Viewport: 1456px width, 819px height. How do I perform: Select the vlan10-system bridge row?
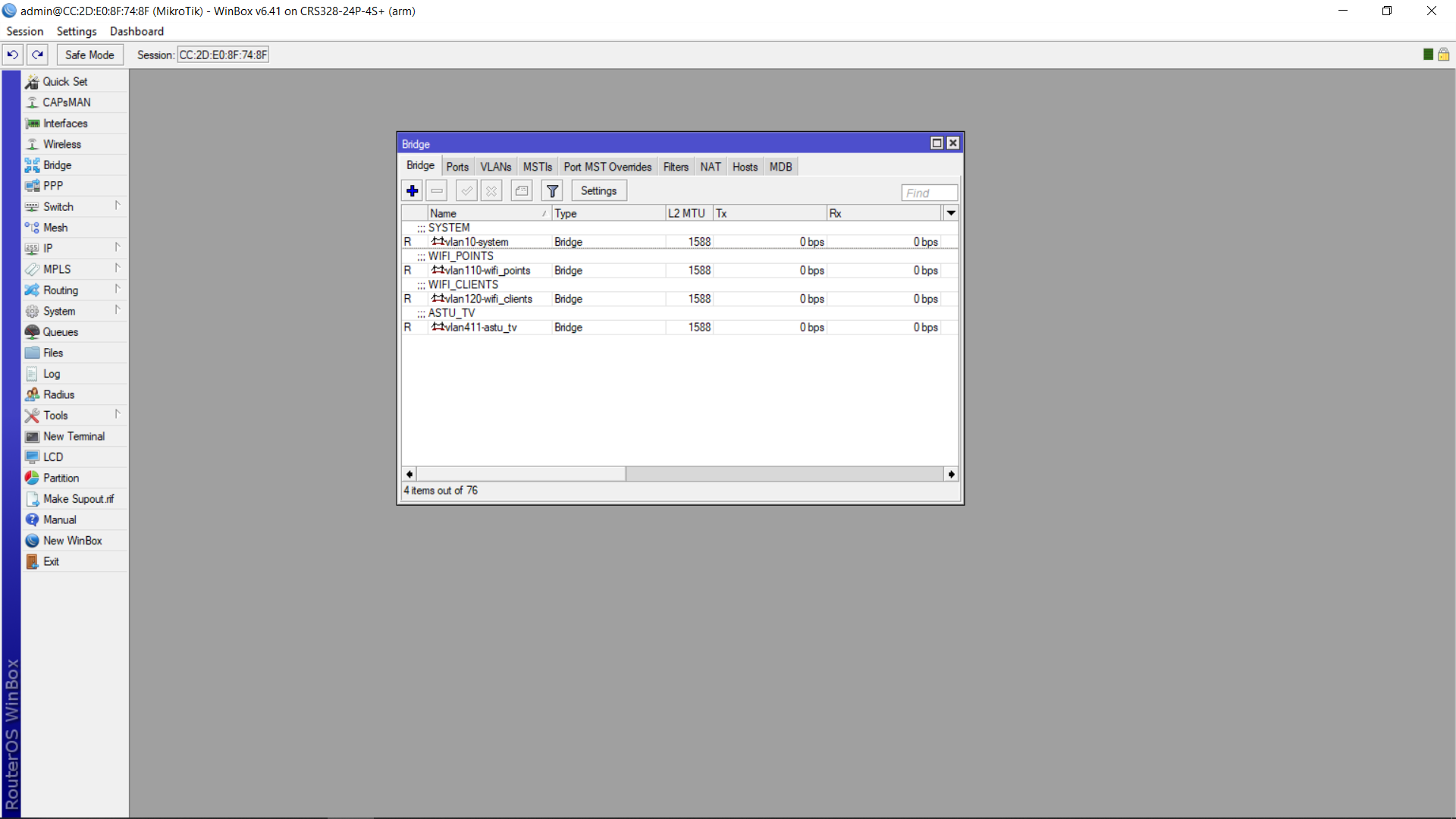click(x=679, y=242)
